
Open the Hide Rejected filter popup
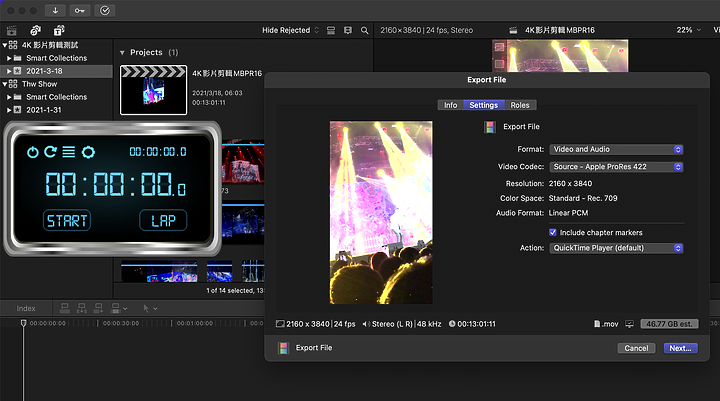click(x=290, y=30)
